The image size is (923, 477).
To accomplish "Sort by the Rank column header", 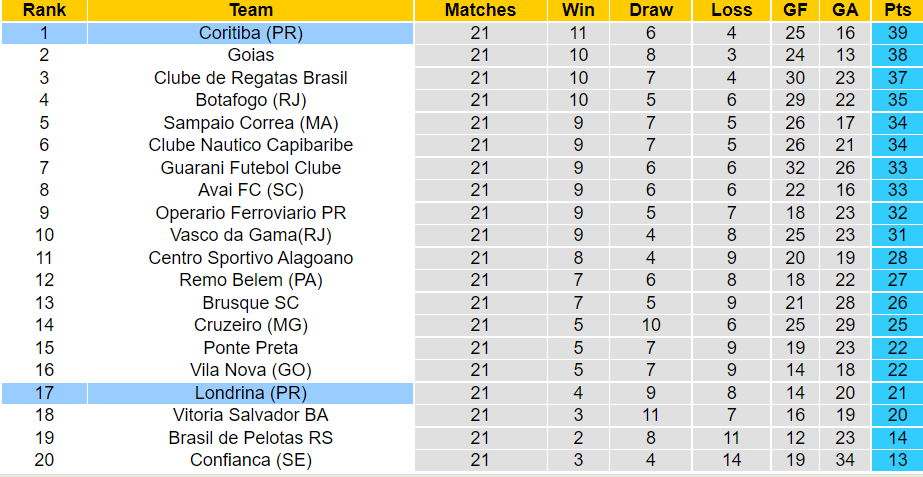I will [44, 10].
